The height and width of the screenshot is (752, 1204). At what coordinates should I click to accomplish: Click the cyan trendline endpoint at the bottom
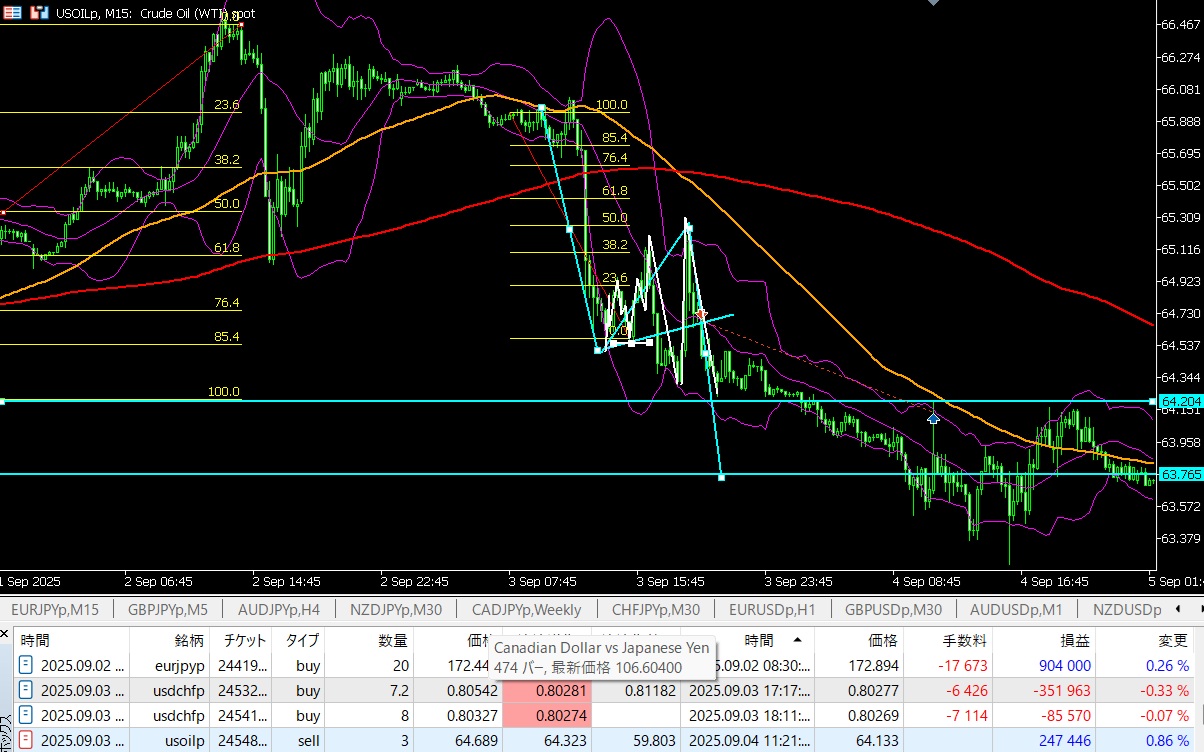click(722, 478)
